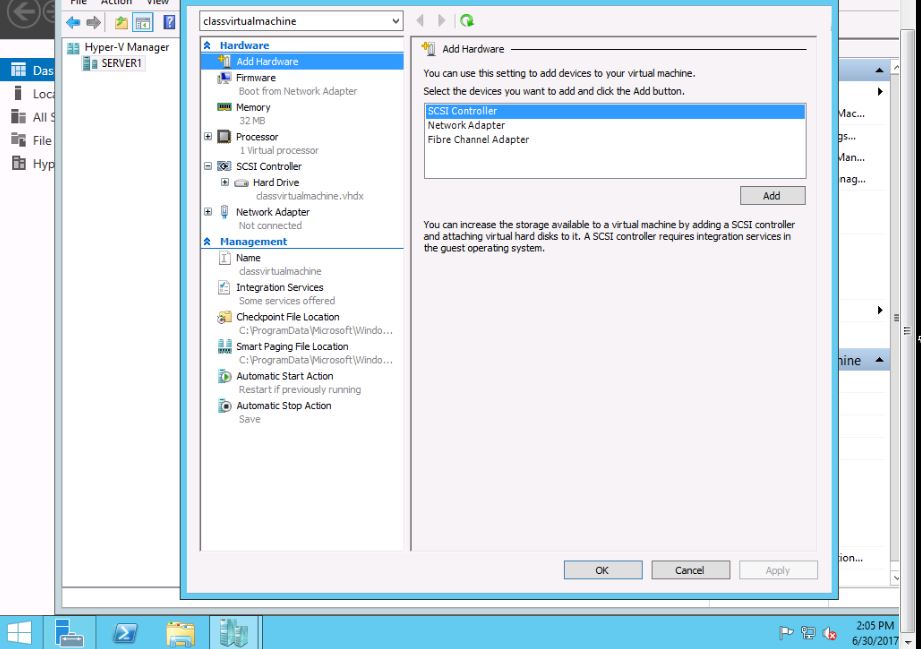This screenshot has width=921, height=649.
Task: Click the Windows Start button
Action: [19, 633]
